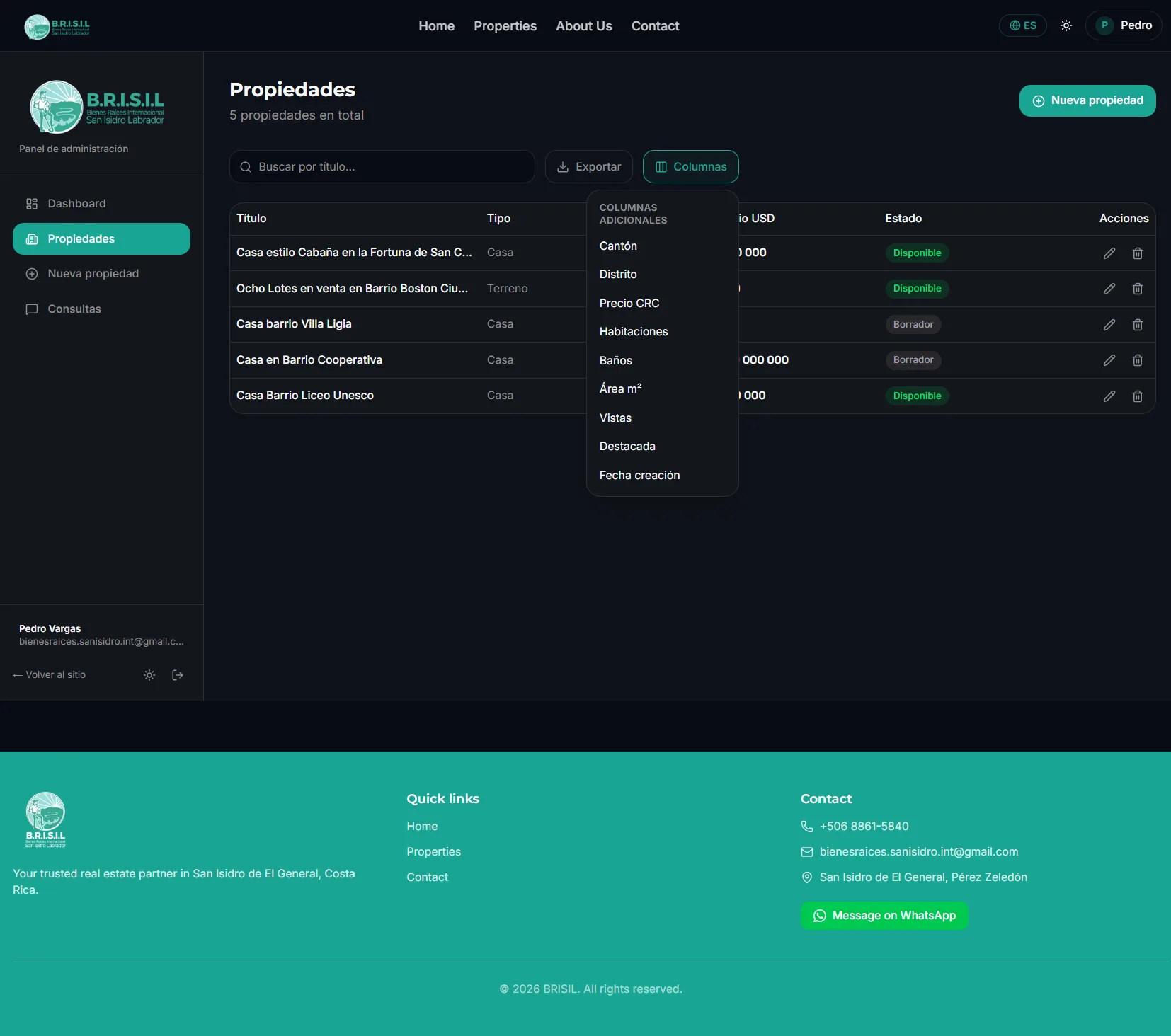
Task: Toggle the Destacada column option
Action: pos(662,447)
